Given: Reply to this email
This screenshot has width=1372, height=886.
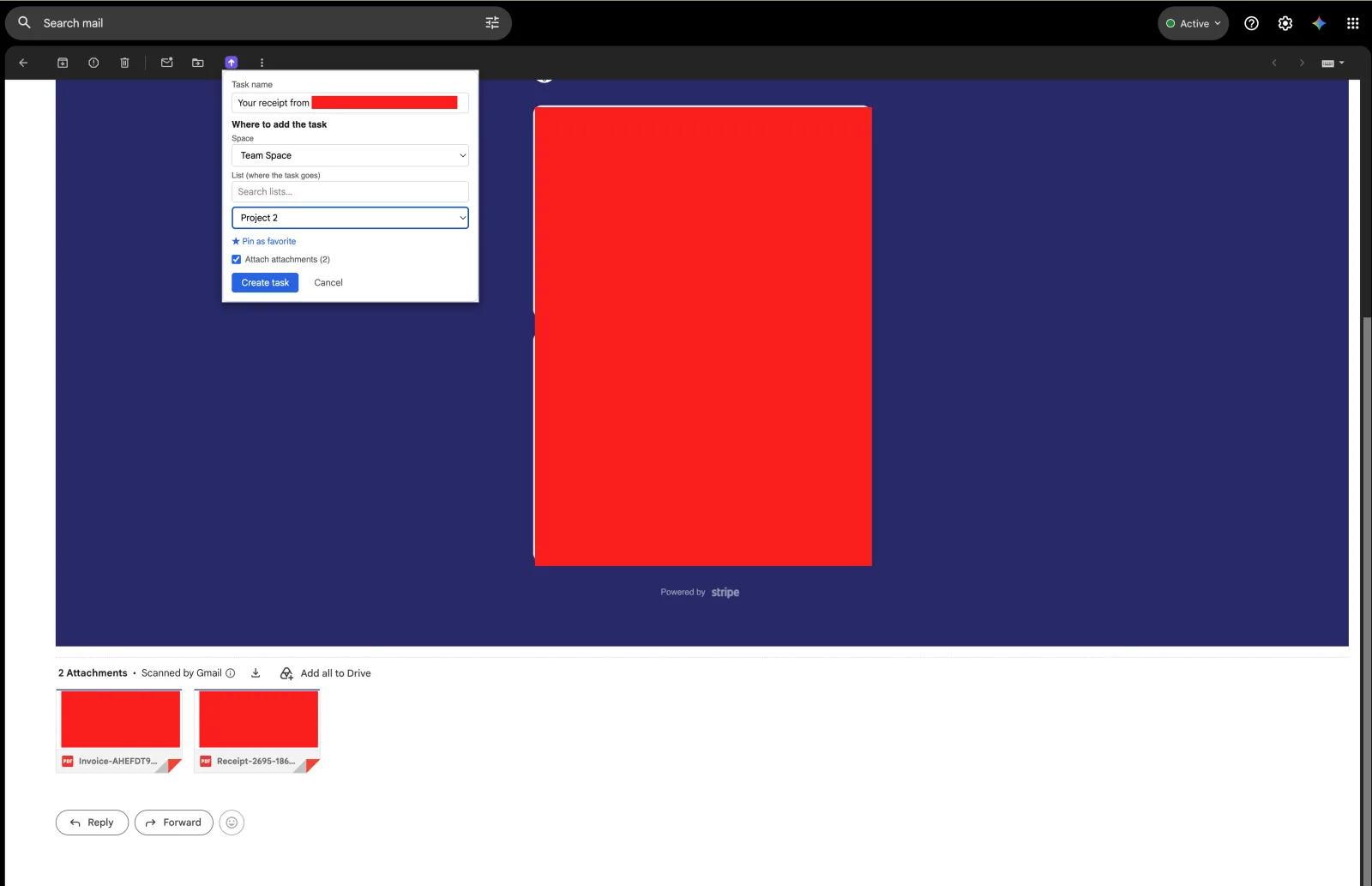Looking at the screenshot, I should [92, 823].
